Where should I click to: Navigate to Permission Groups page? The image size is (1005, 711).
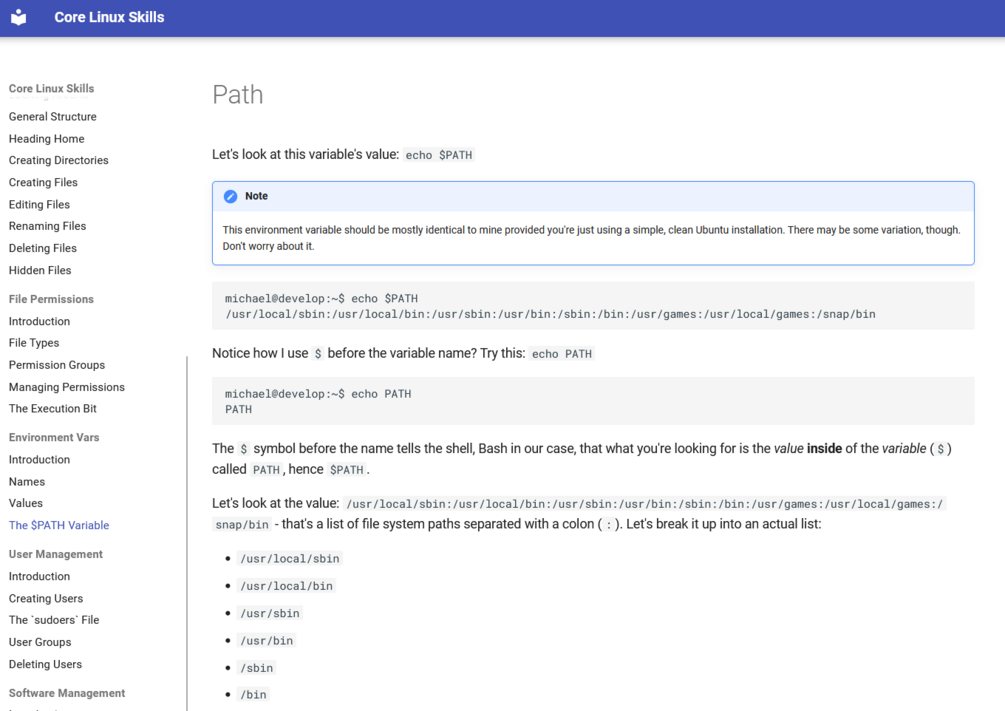(x=57, y=365)
